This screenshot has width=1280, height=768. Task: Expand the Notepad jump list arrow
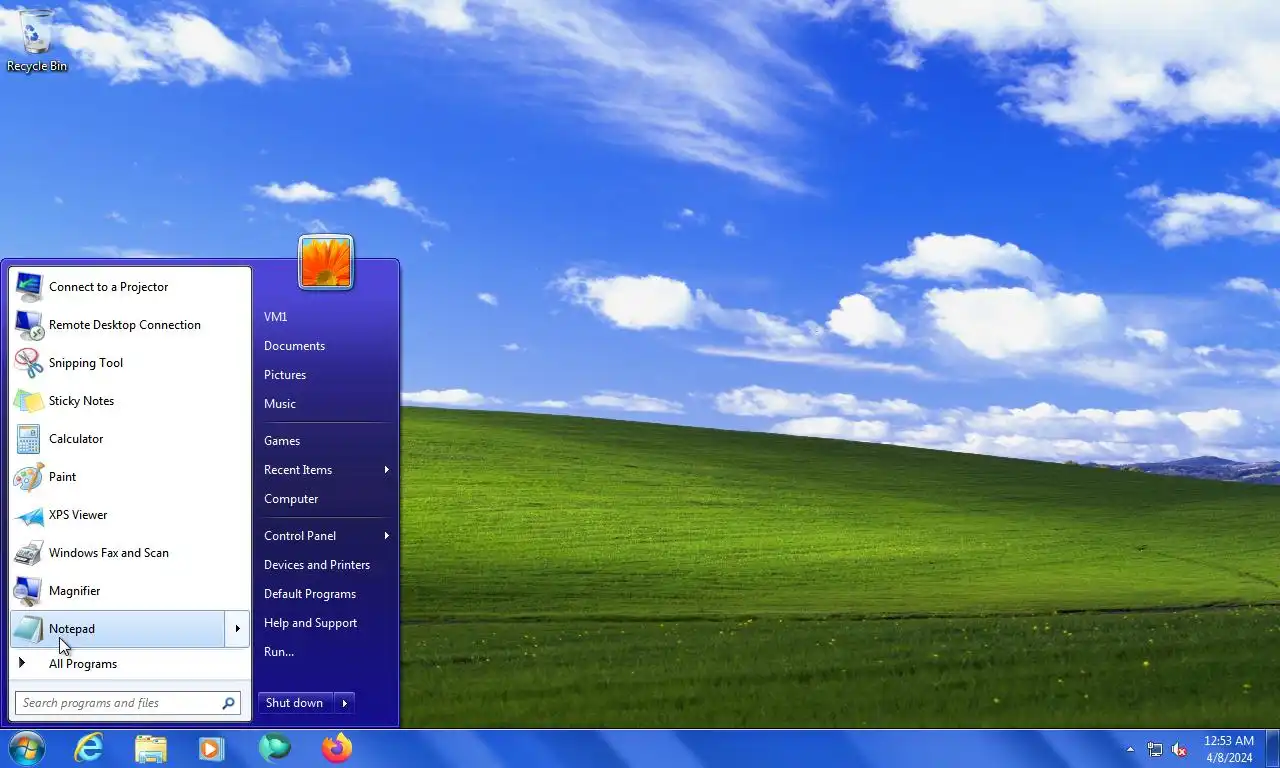237,629
